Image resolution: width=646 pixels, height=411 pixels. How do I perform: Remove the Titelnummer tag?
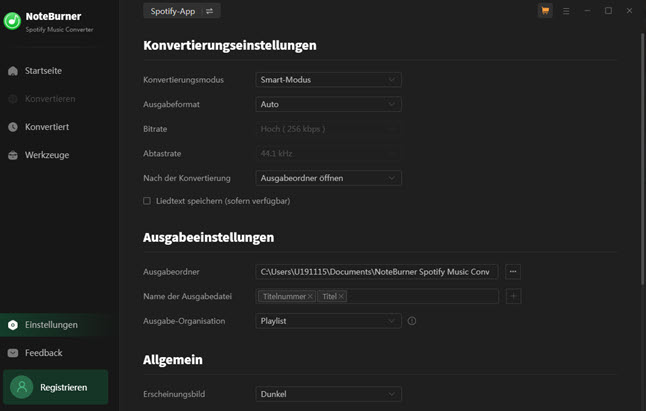tap(310, 297)
